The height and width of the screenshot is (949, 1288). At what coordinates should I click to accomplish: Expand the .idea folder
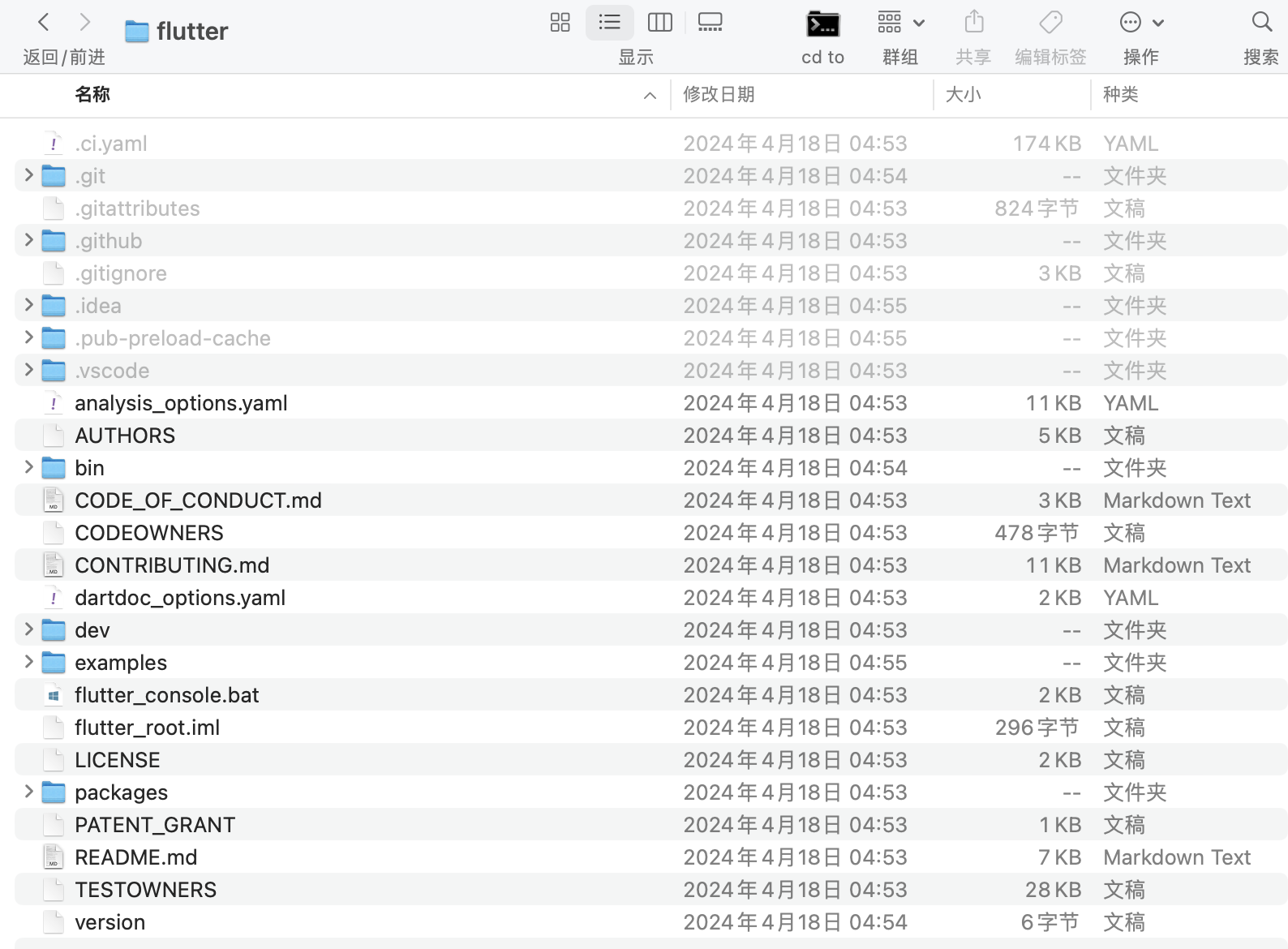coord(29,305)
